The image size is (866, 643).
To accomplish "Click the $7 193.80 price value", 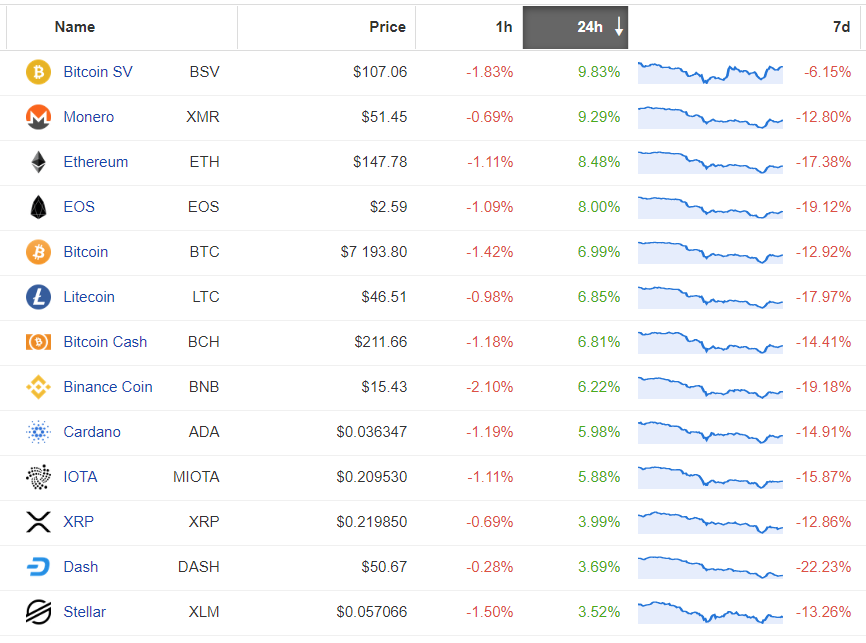I will (374, 252).
